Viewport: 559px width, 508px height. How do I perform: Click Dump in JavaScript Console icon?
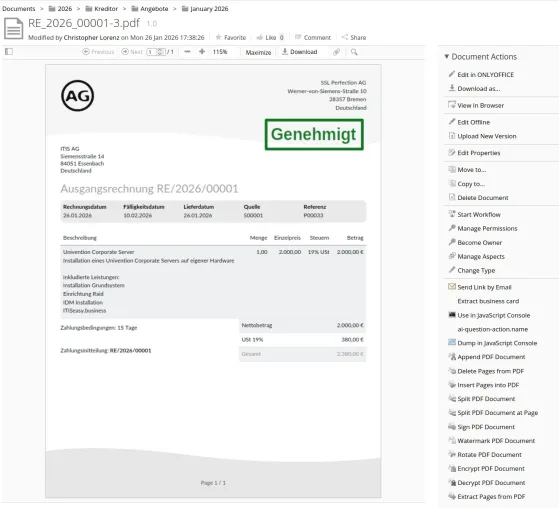click(x=452, y=343)
